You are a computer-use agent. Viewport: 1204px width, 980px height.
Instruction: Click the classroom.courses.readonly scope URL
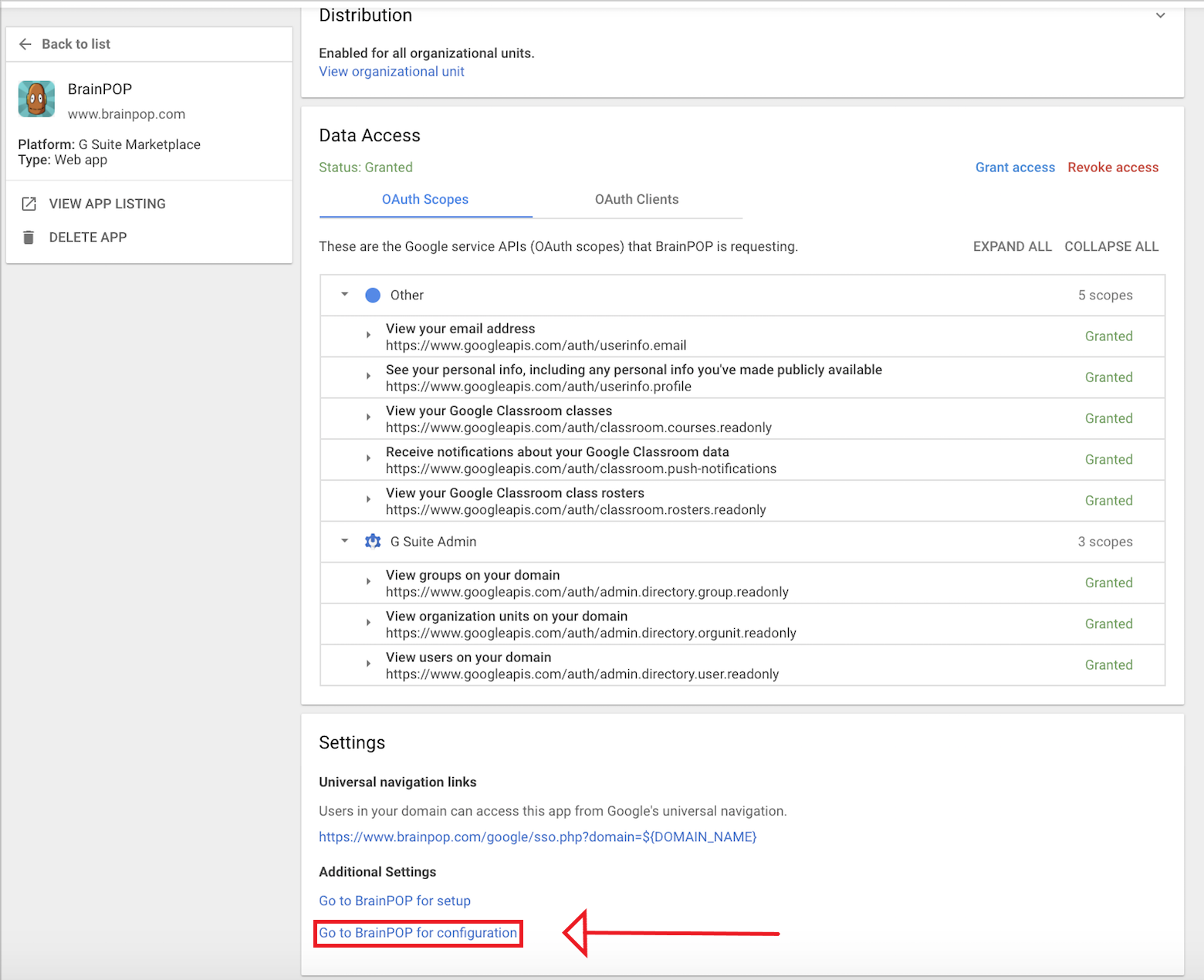(x=579, y=427)
